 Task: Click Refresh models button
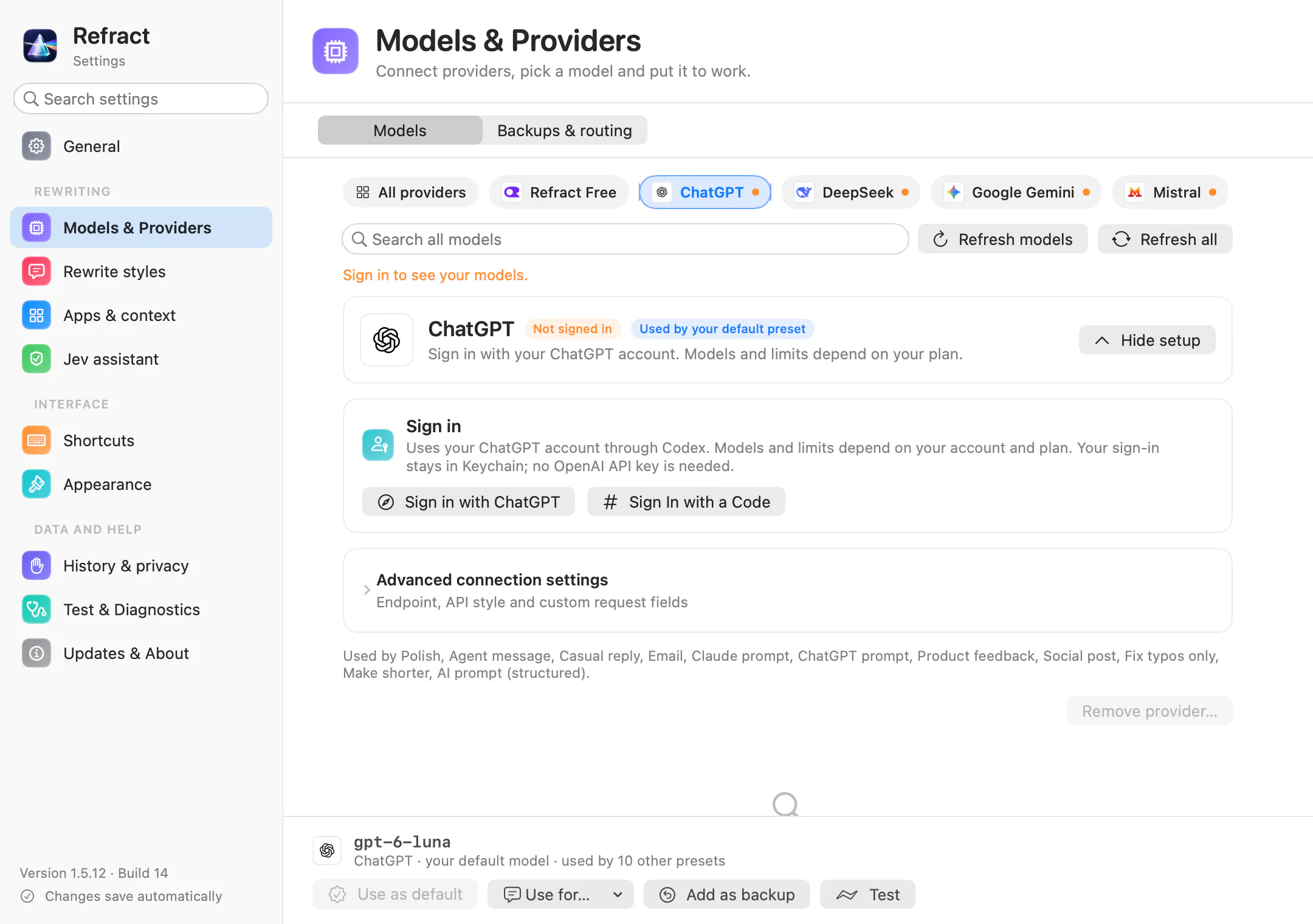pos(1003,240)
